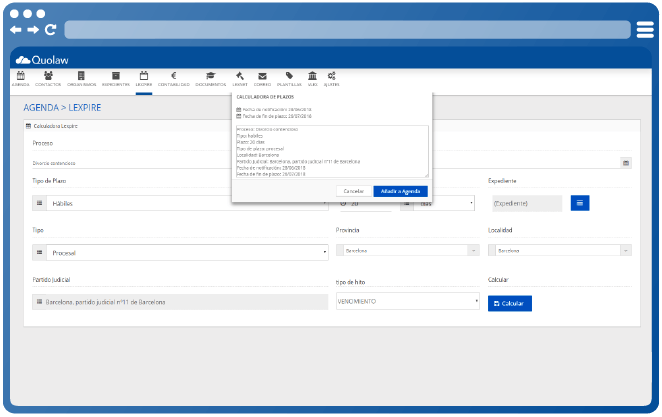Click the (Expediente) input field

point(527,203)
